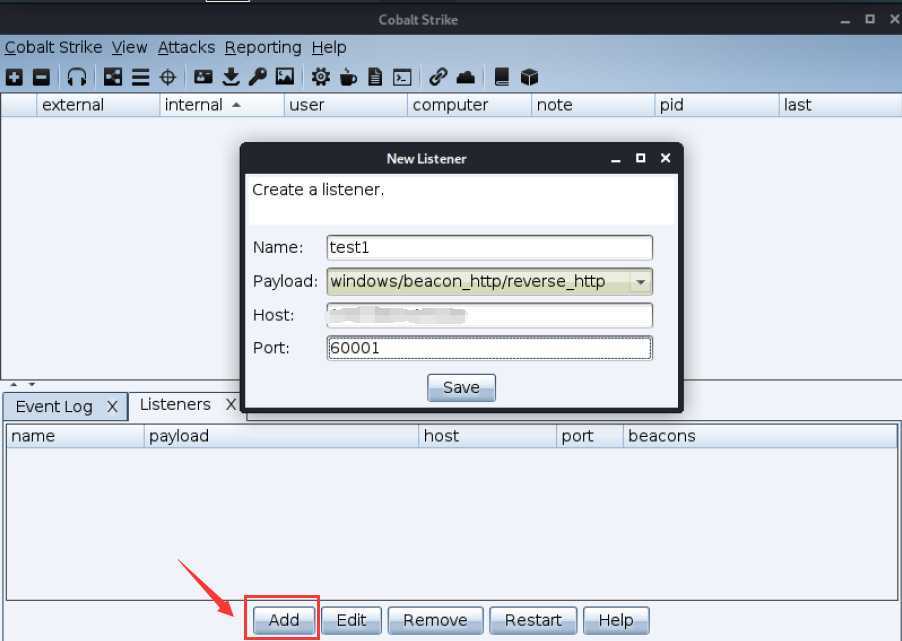Switch to the pivot graph view icon
This screenshot has height=641, width=902.
click(x=113, y=77)
